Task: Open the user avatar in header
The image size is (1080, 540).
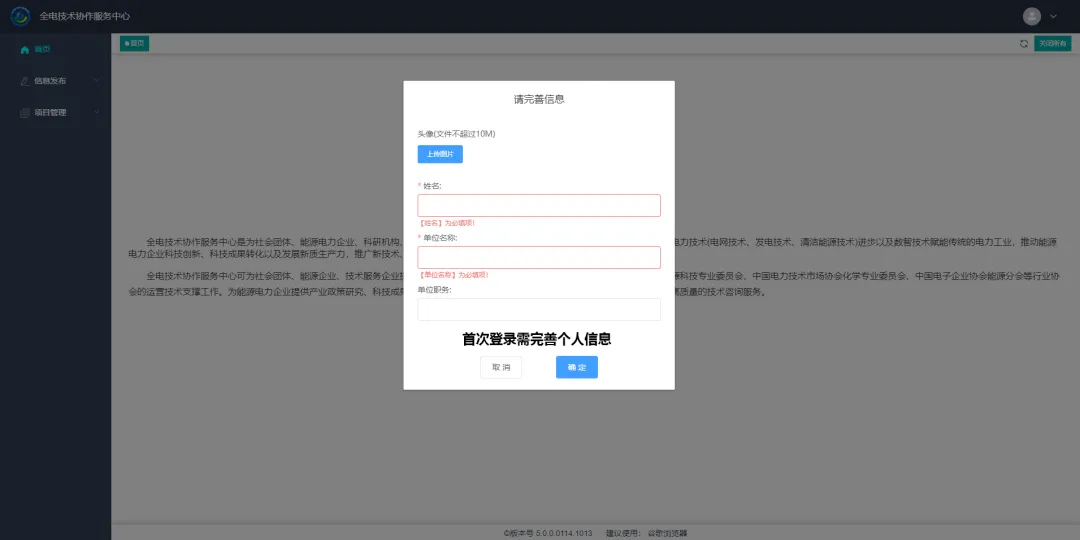Action: (x=1032, y=16)
